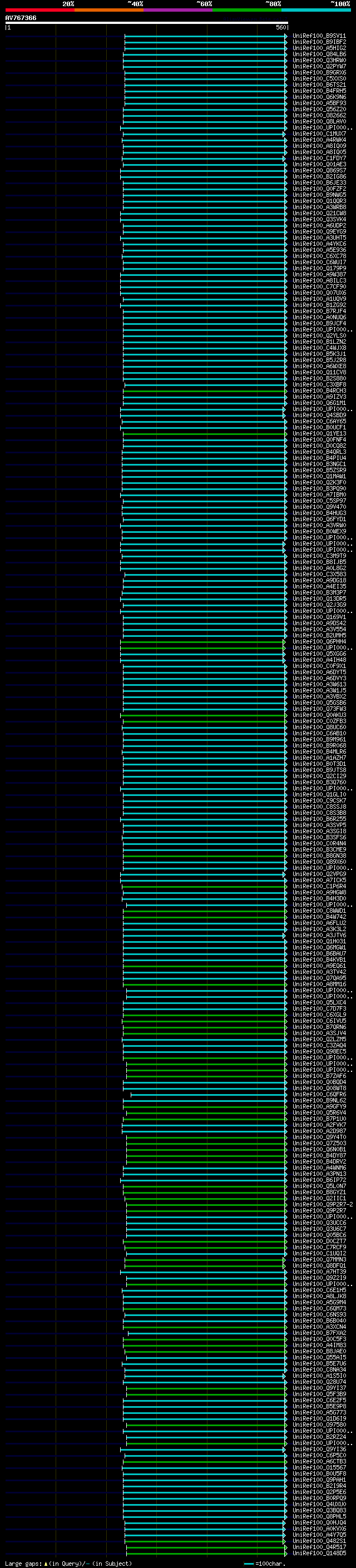Image resolution: width=356 pixels, height=1568 pixels.
Task: Click the UniRef100_B3Q760 label
Action: coord(319,782)
